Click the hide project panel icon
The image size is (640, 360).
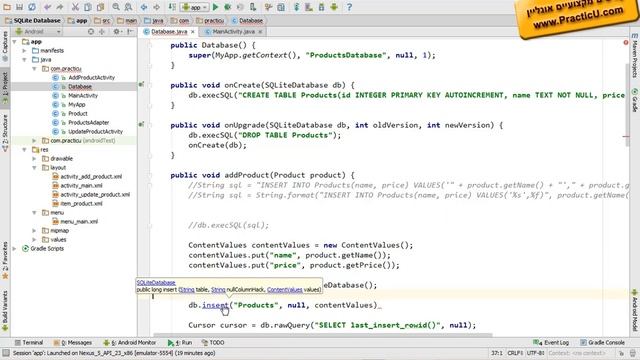(130, 31)
